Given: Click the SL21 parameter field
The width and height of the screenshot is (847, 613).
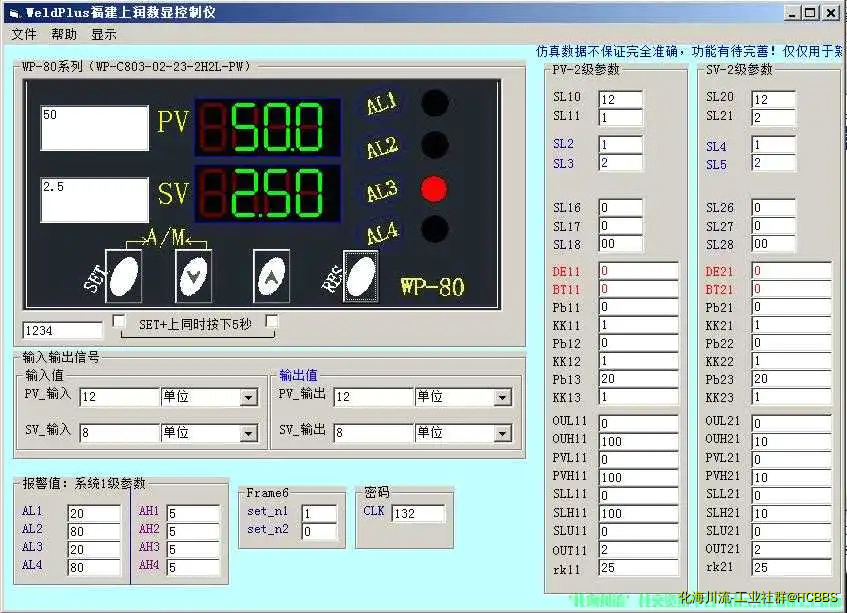Looking at the screenshot, I should coord(774,117).
